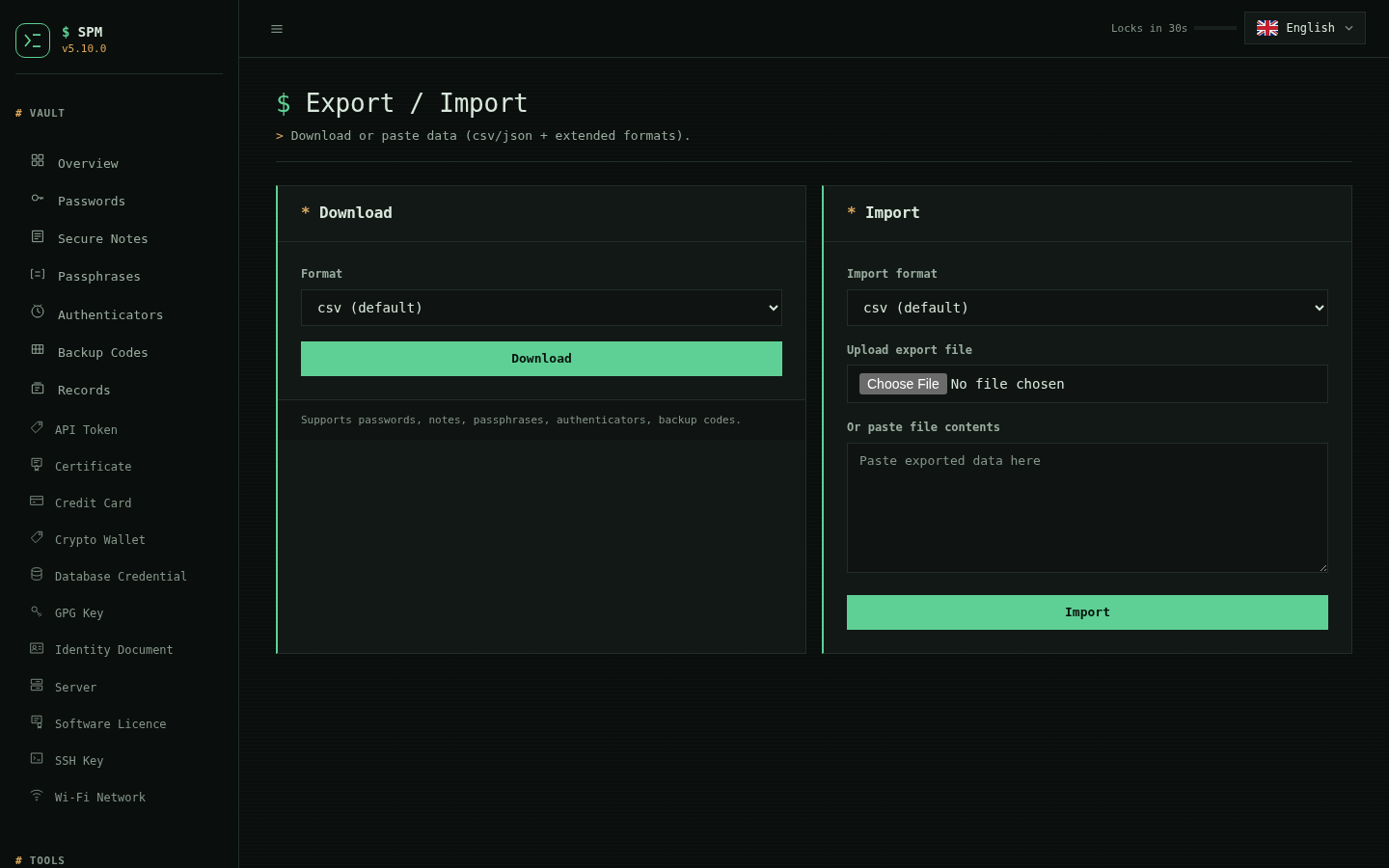Click the Crypto Wallet tag icon
Image resolution: width=1389 pixels, height=868 pixels.
point(37,537)
